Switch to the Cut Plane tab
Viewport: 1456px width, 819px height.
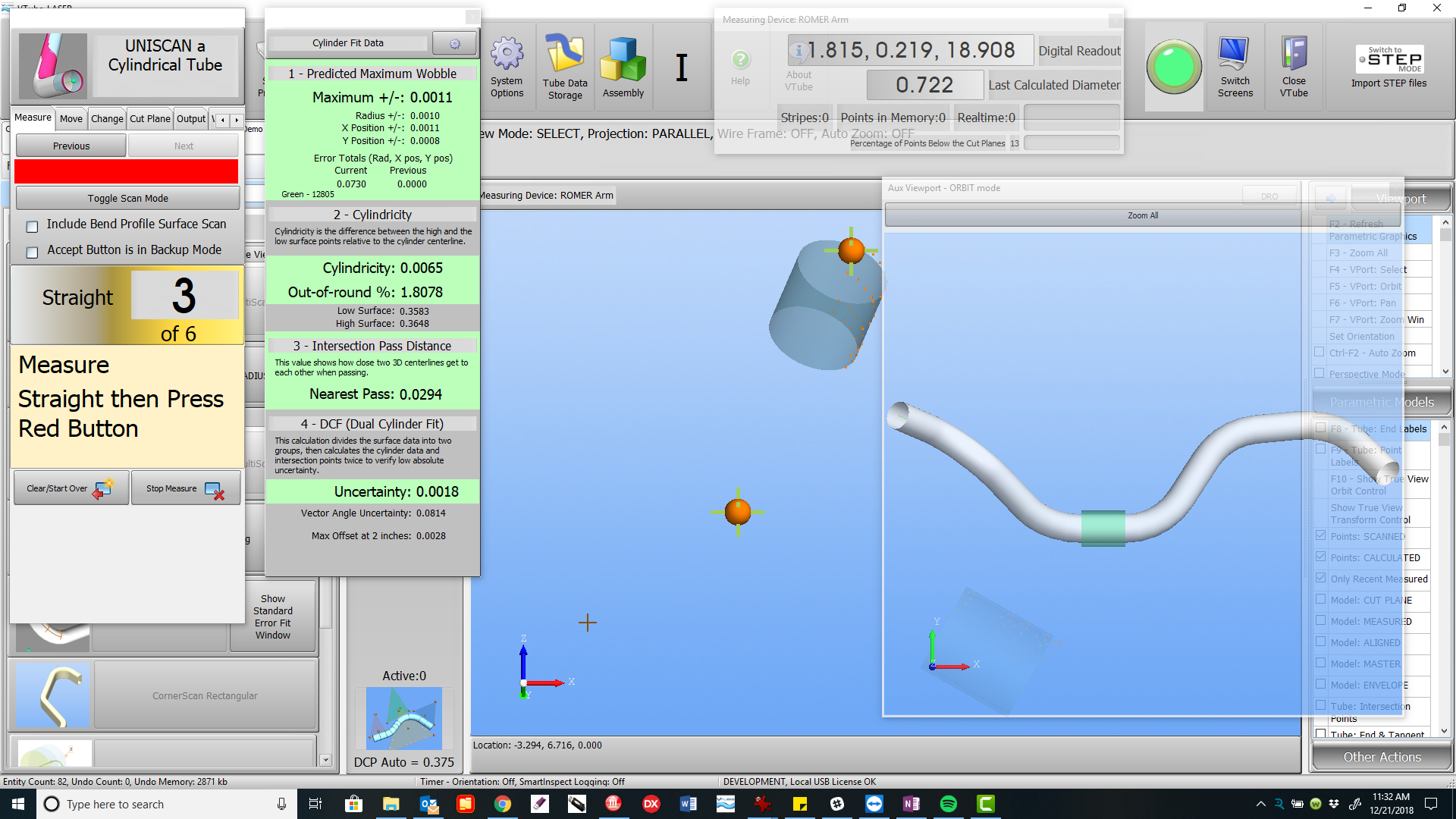(149, 119)
